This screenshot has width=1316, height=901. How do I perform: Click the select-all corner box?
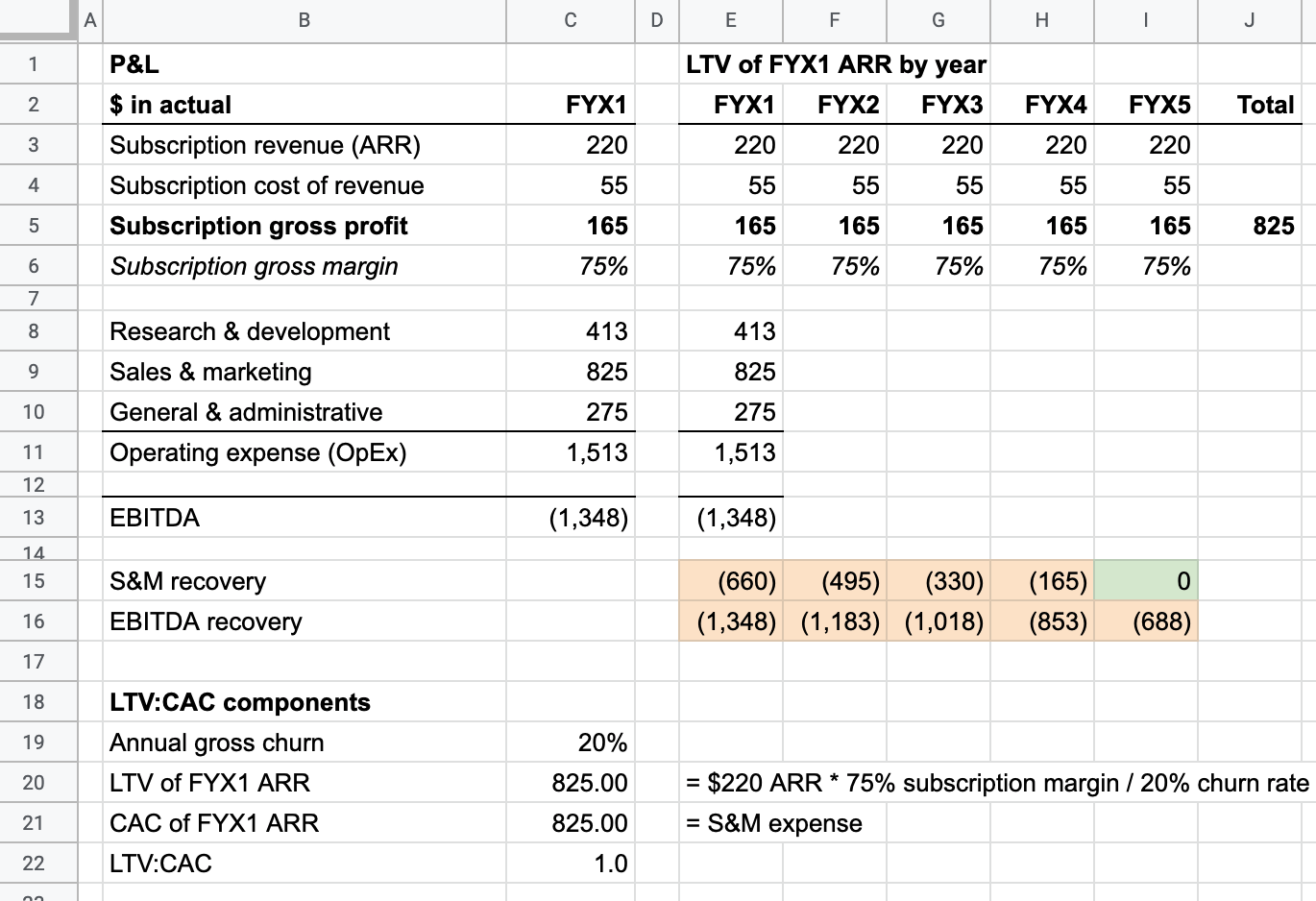coord(37,19)
